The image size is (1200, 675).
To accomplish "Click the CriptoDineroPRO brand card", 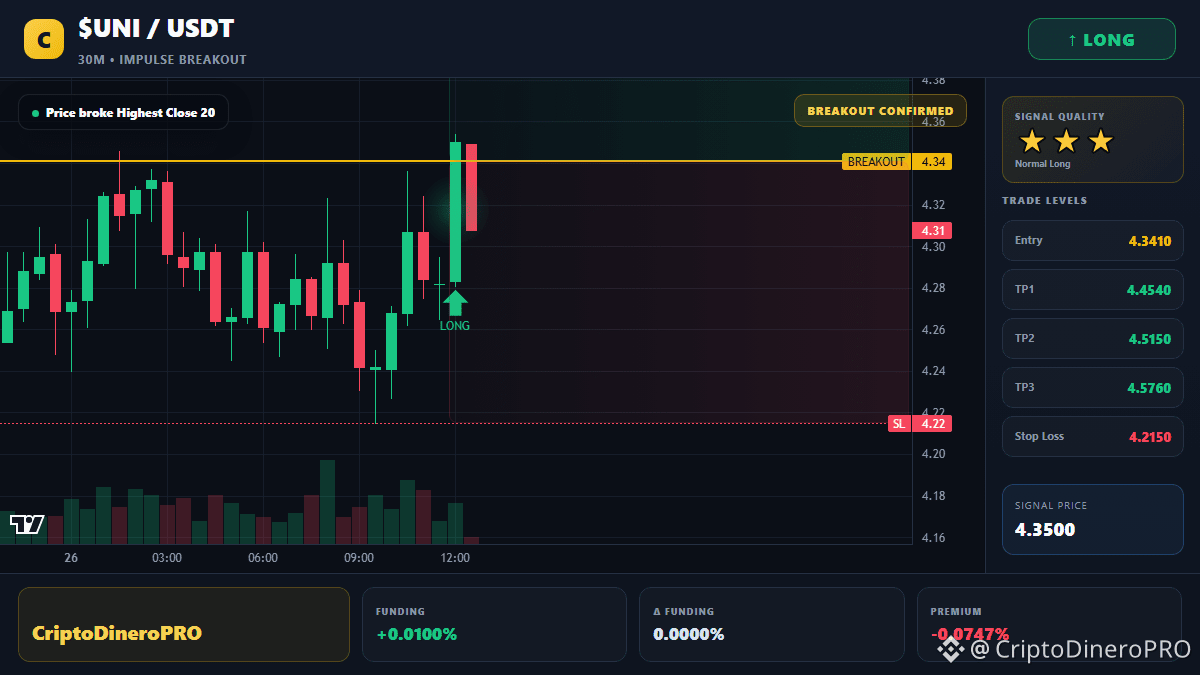I will pyautogui.click(x=184, y=624).
